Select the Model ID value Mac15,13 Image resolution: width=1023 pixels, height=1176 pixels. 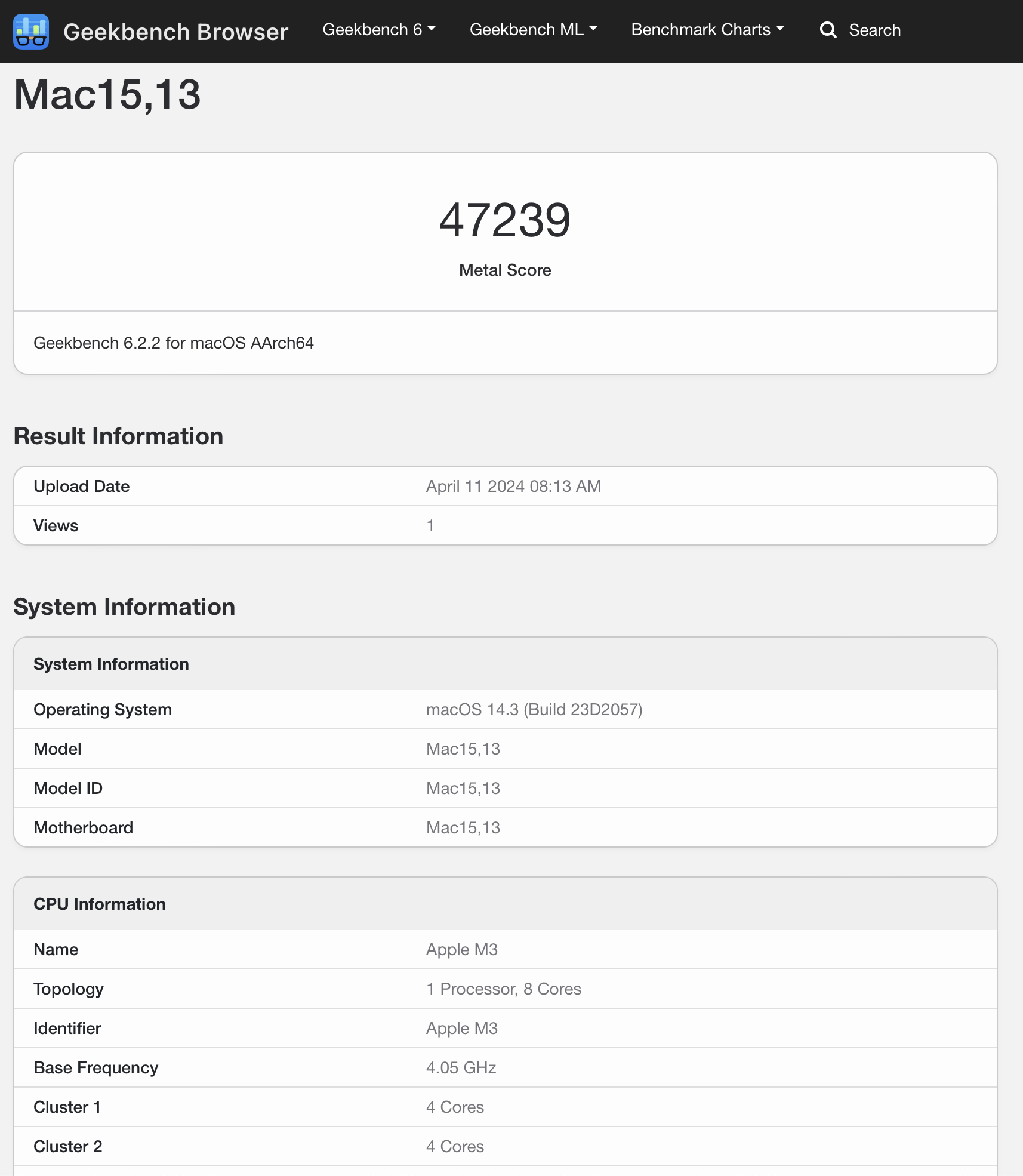[463, 789]
